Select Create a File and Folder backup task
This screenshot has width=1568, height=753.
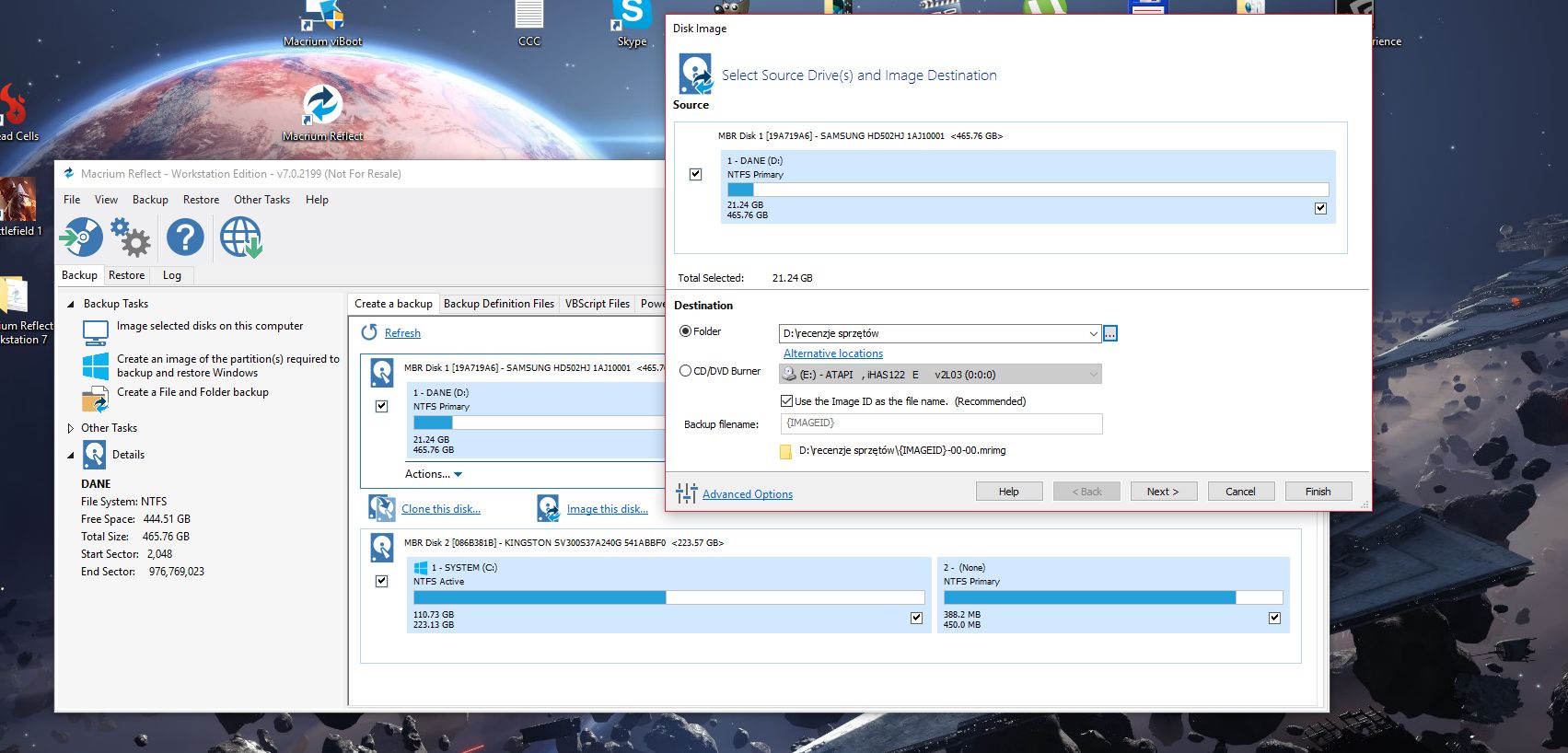tap(192, 392)
